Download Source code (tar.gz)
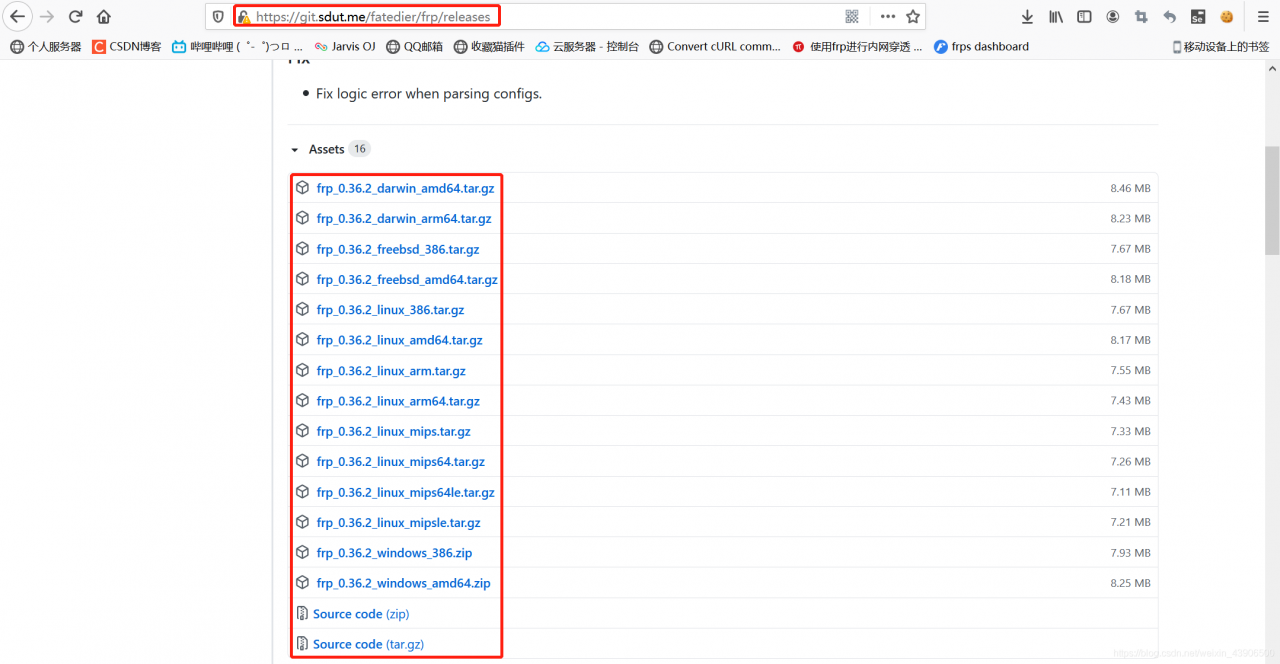This screenshot has width=1280, height=664. pos(368,644)
